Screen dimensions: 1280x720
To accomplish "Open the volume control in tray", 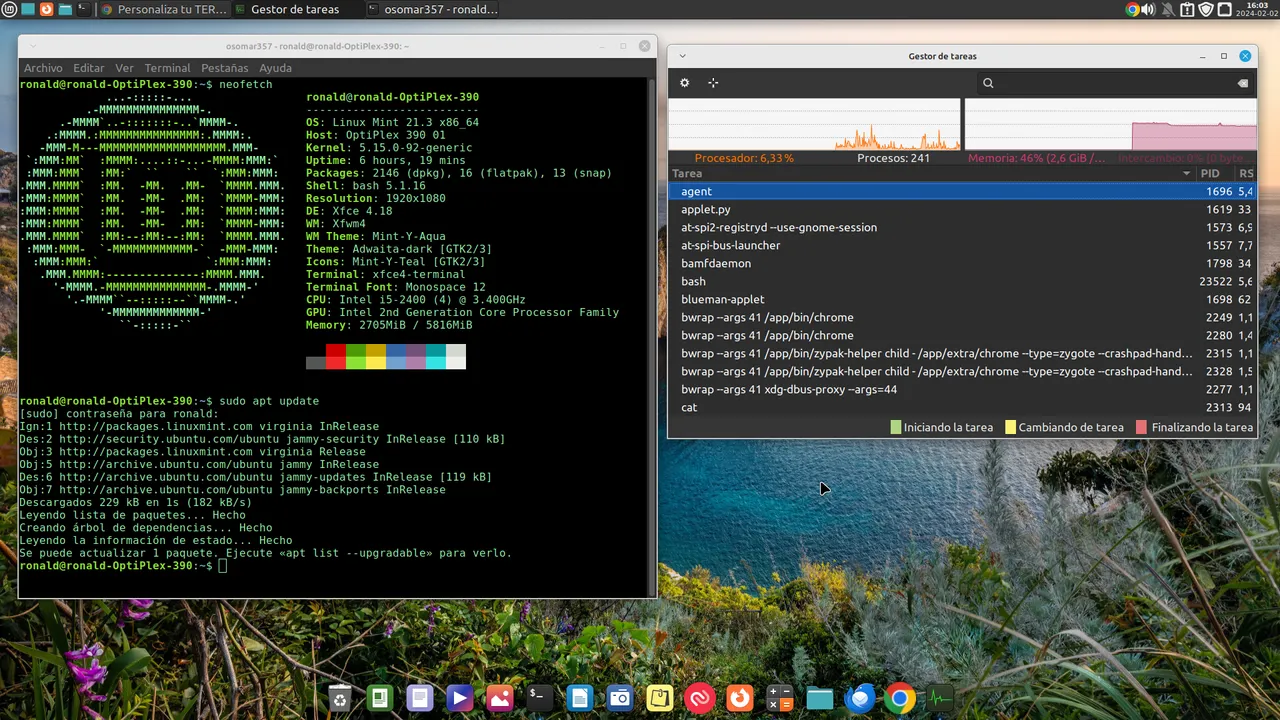I will tap(1147, 9).
